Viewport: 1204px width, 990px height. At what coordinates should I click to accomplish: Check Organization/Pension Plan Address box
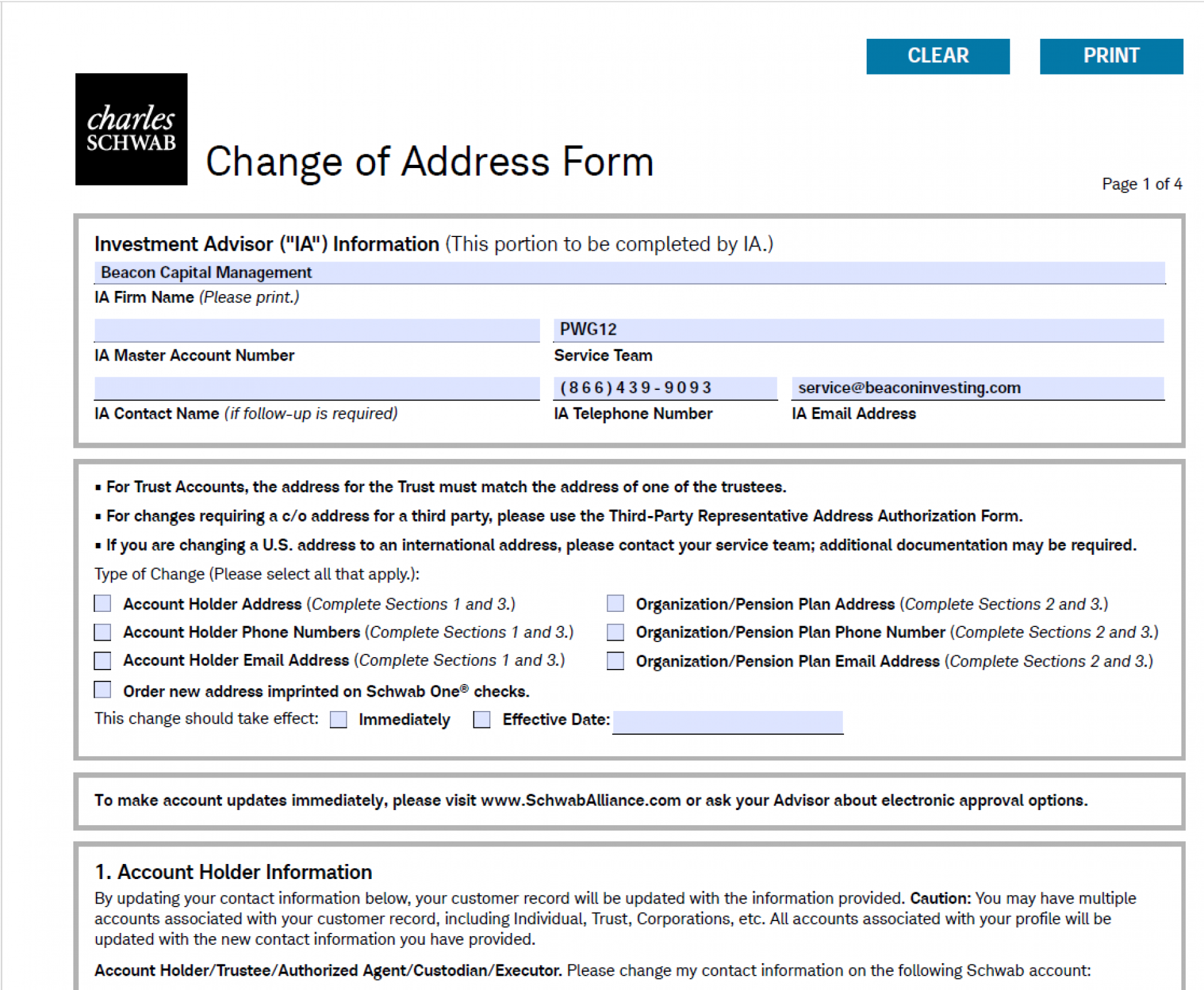tap(615, 603)
